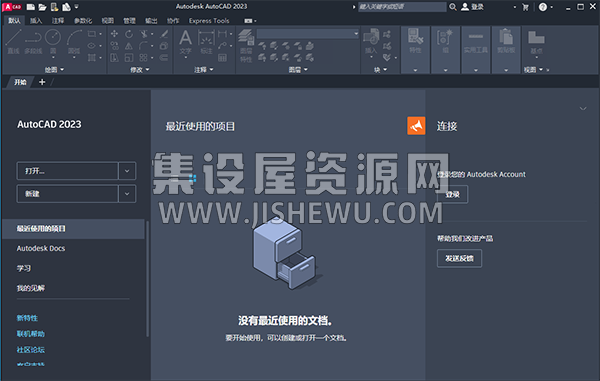Click the 打开... button
This screenshot has width=600, height=381.
67,171
